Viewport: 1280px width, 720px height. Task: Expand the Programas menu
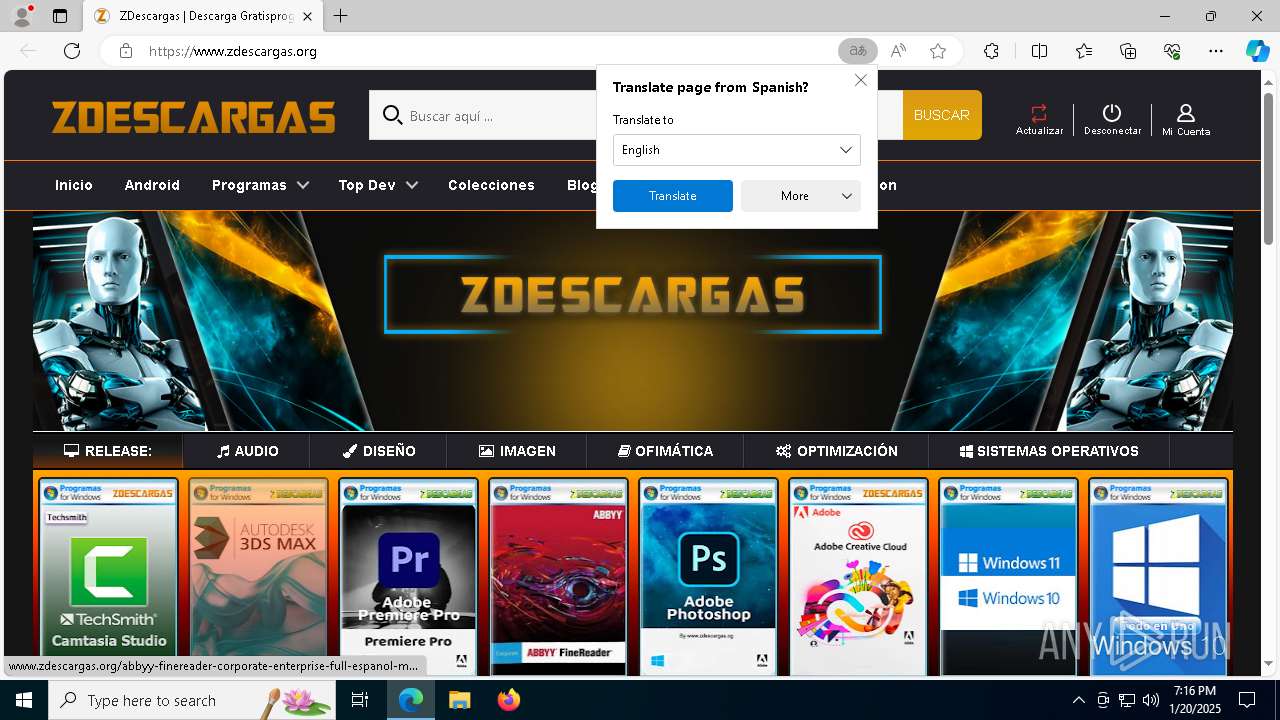click(260, 185)
